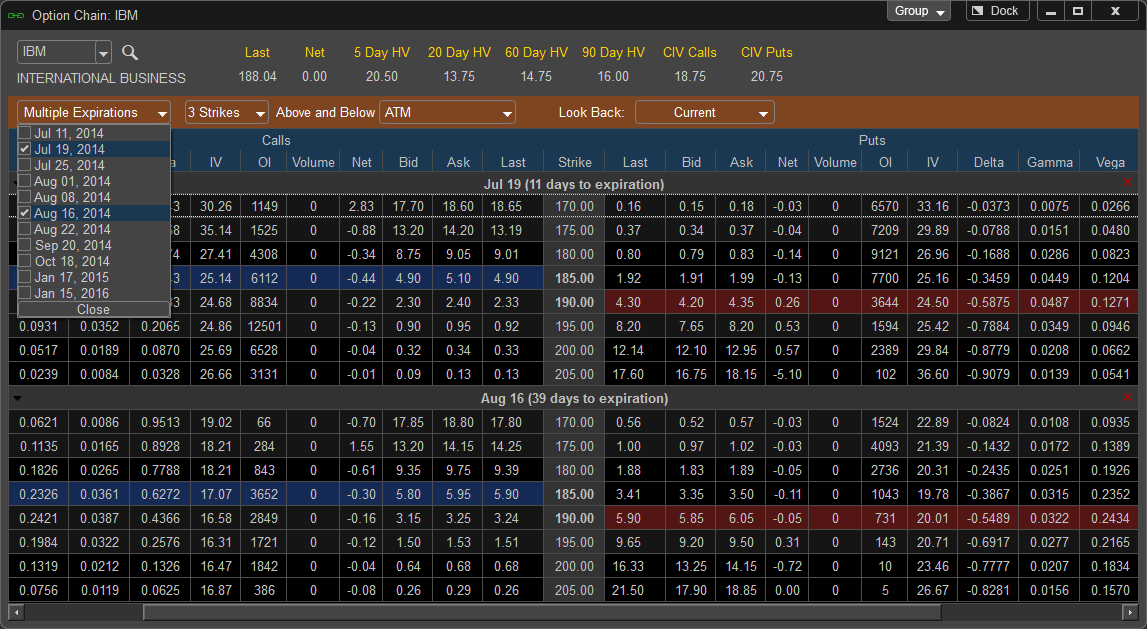Click horizontal scrollbar left arrow
Screen dimensions: 1147x629
point(15,611)
